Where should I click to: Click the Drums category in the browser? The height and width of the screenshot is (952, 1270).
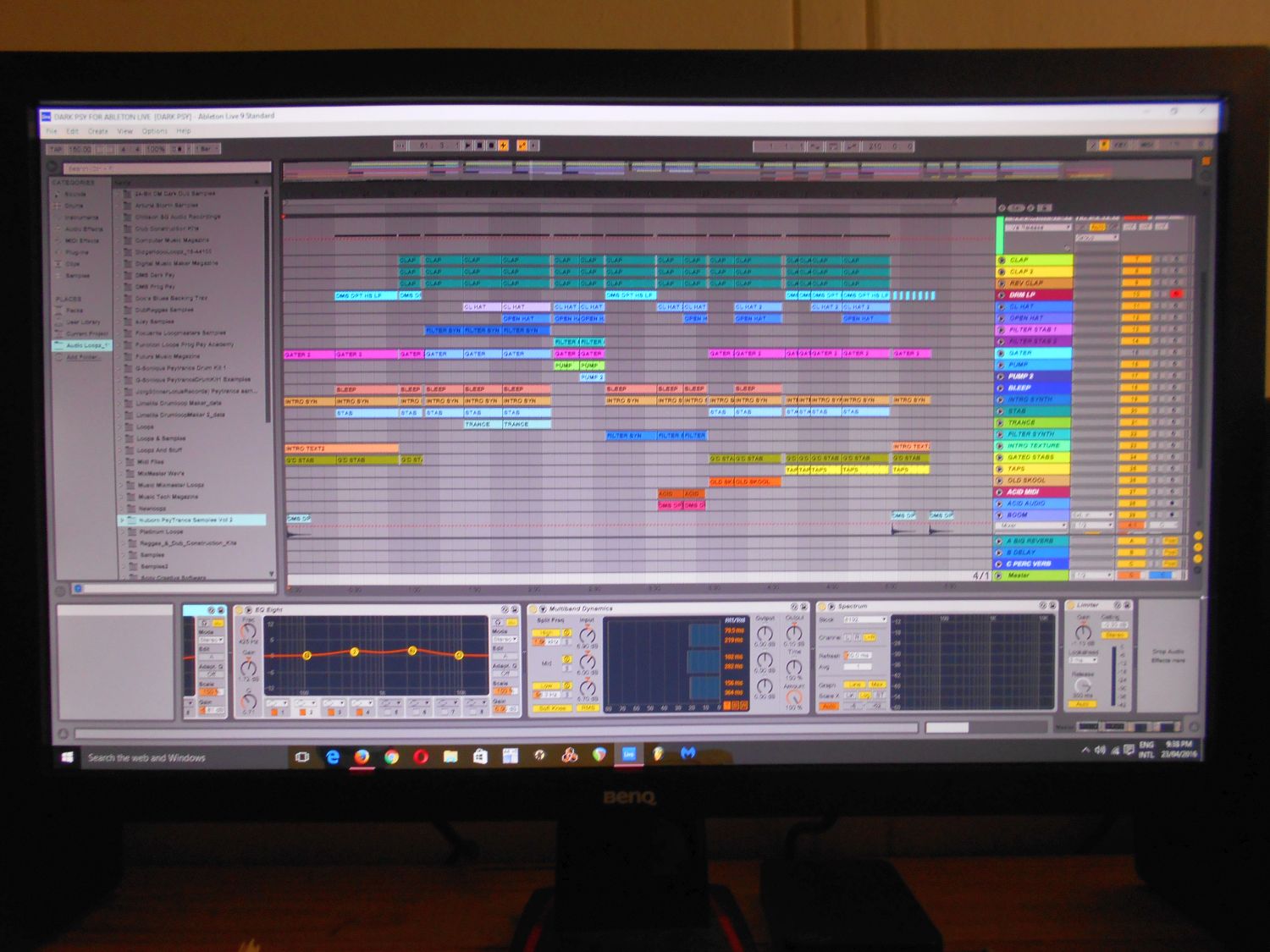coord(75,206)
